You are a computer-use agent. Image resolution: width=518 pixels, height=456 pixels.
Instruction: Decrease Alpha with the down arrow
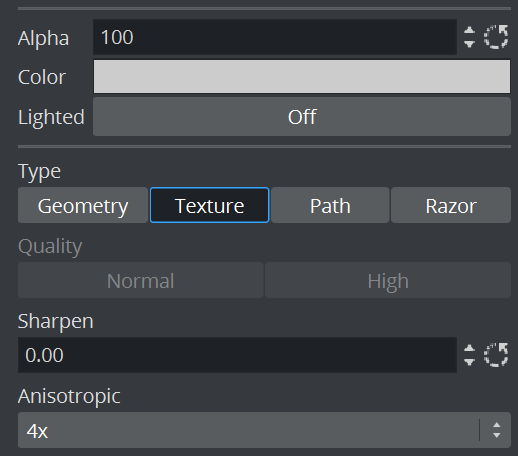coord(469,44)
